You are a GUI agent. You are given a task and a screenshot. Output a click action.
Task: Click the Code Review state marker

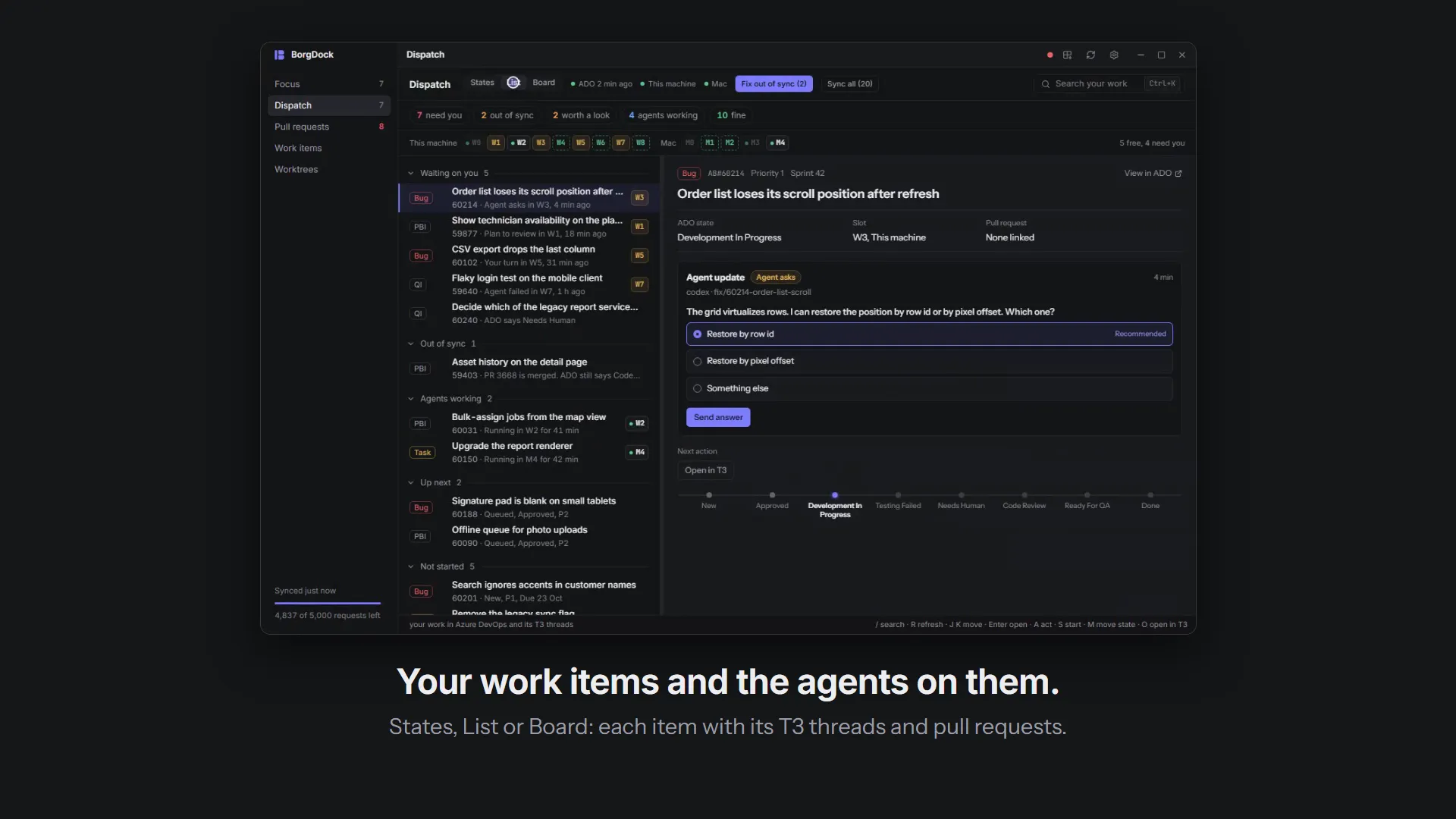click(x=1024, y=495)
